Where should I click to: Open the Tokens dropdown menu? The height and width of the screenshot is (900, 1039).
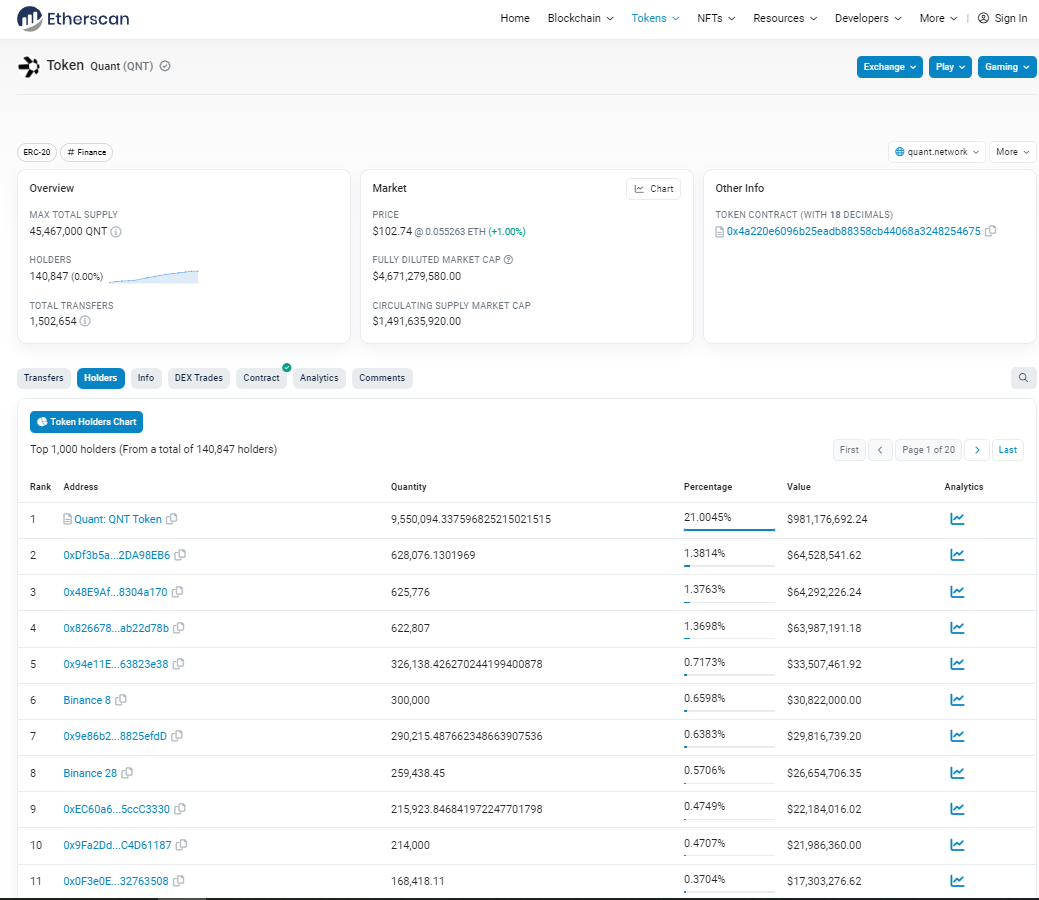coord(655,19)
